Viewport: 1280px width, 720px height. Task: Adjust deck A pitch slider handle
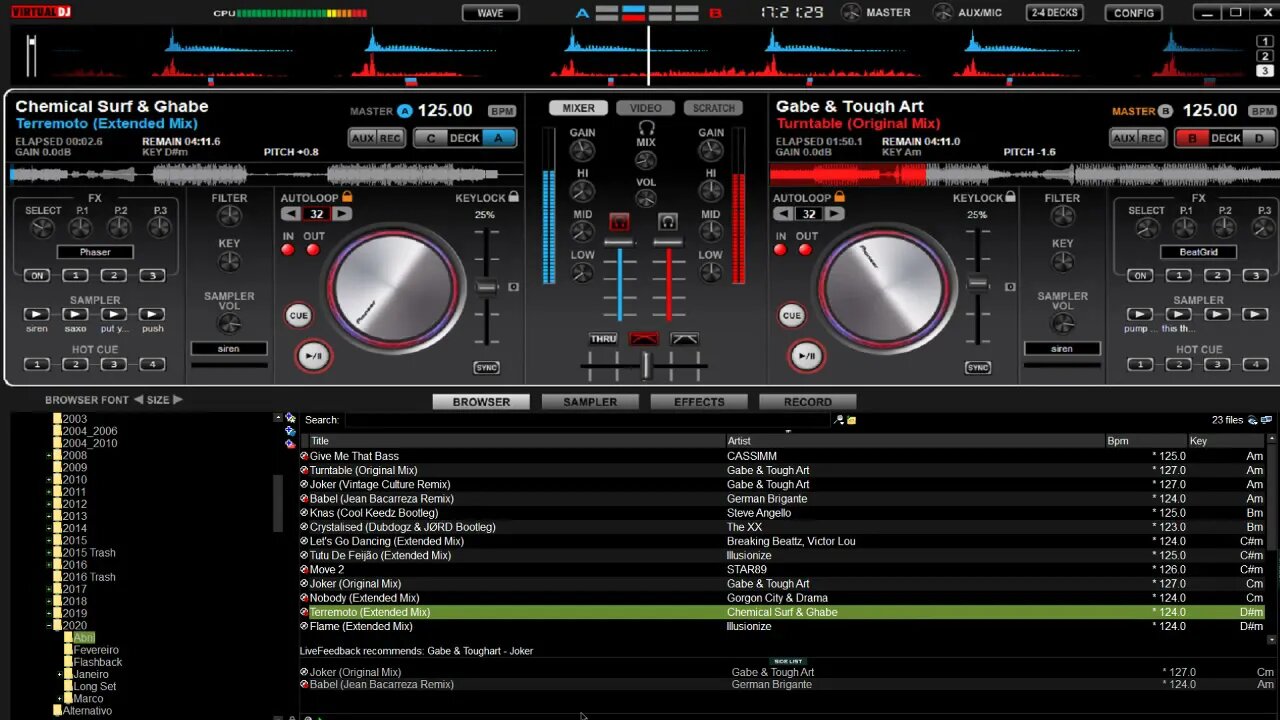point(486,287)
